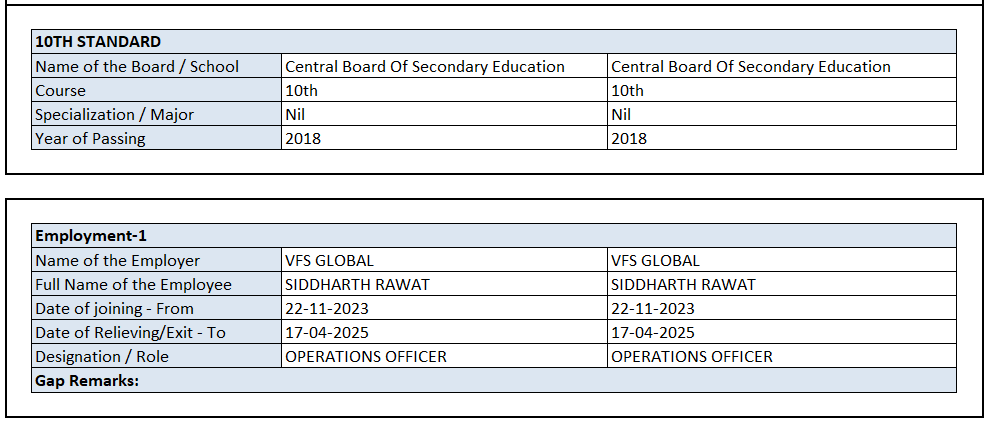
Task: Select the right-column "OPERATIONS OFFICER" cell
Action: [691, 356]
